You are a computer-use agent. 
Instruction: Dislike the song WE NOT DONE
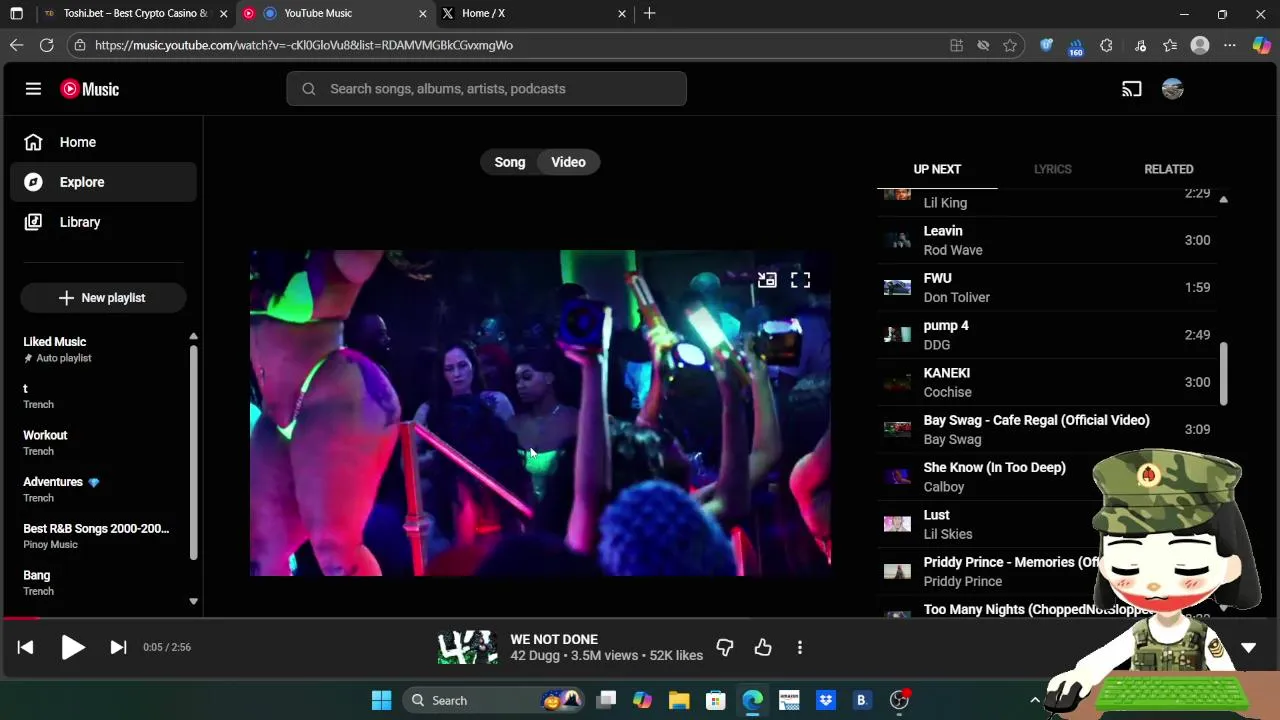(725, 648)
